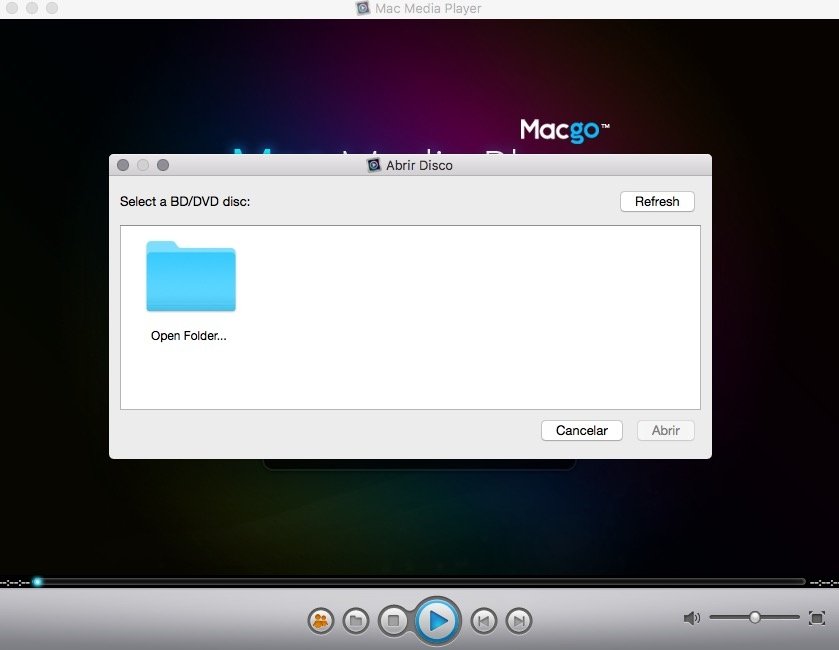This screenshot has width=839, height=650.
Task: Click Cancelar to dismiss dialog
Action: pyautogui.click(x=582, y=431)
